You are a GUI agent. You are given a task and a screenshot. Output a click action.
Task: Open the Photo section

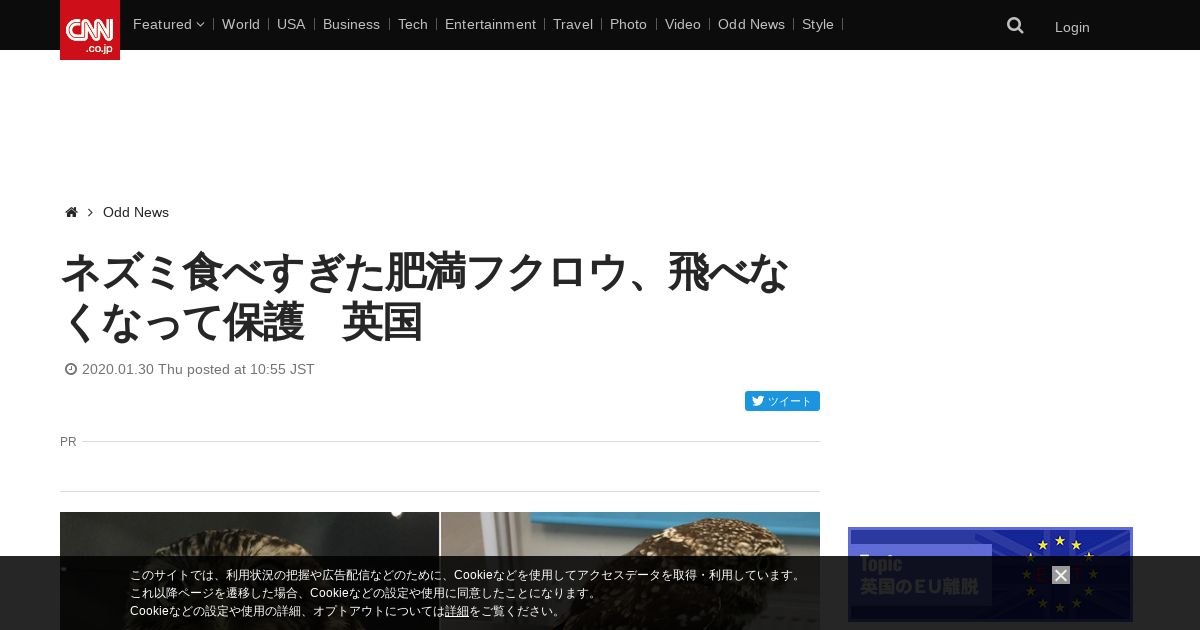[x=628, y=24]
